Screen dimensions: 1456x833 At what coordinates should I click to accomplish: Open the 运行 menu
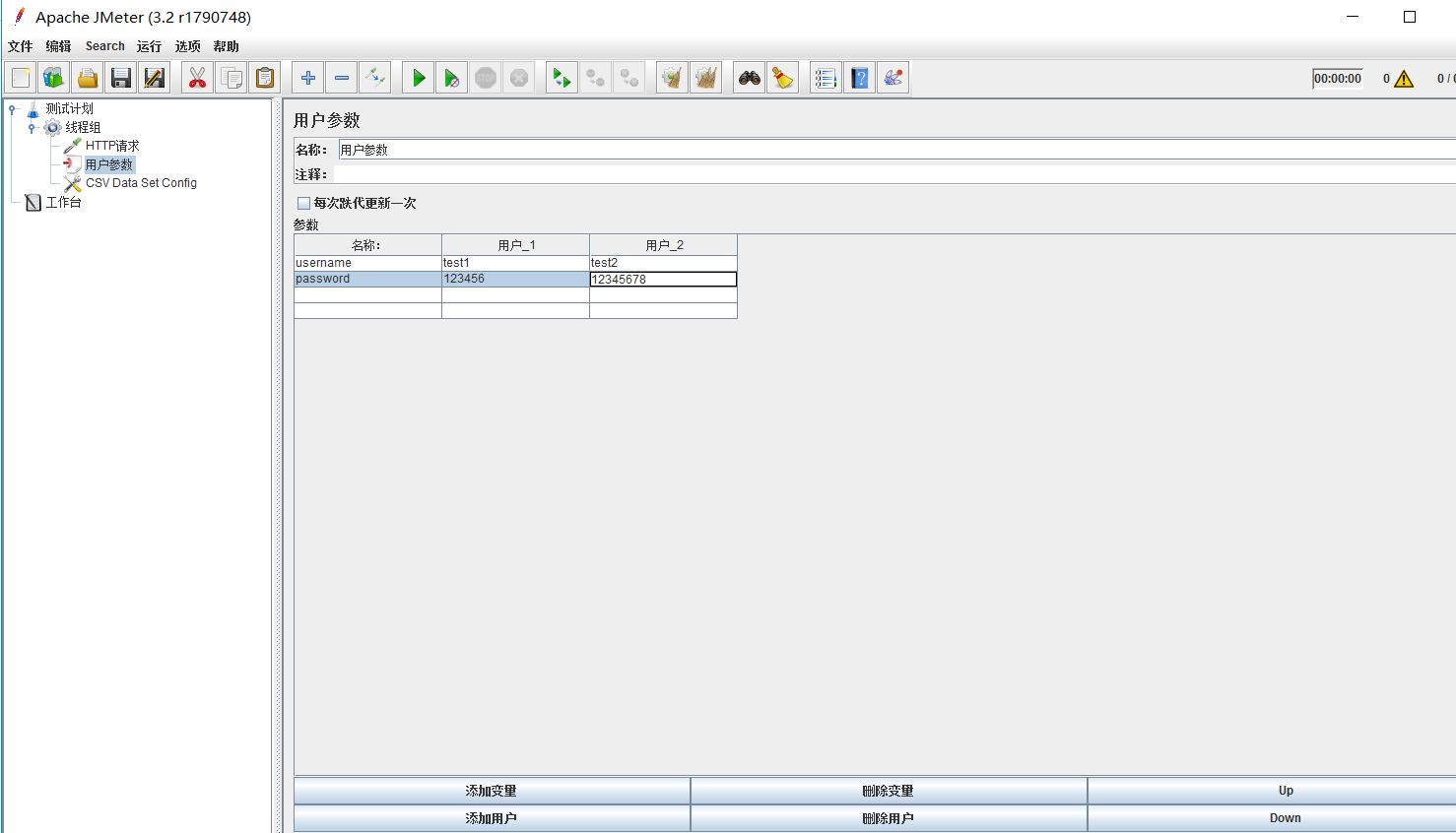149,46
